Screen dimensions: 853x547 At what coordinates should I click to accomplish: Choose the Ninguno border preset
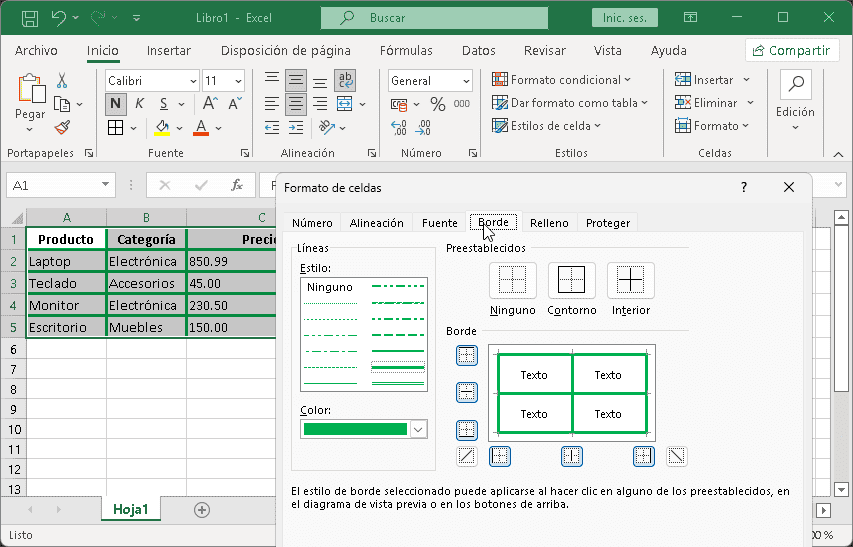coord(512,280)
